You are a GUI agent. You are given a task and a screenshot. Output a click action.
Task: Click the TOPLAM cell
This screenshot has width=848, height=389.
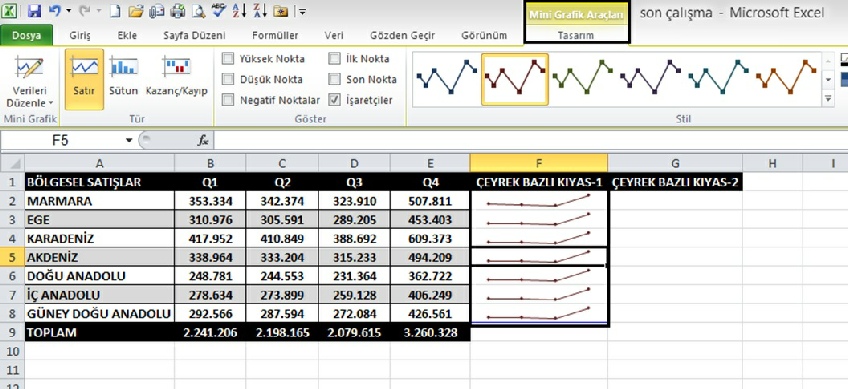(x=100, y=332)
